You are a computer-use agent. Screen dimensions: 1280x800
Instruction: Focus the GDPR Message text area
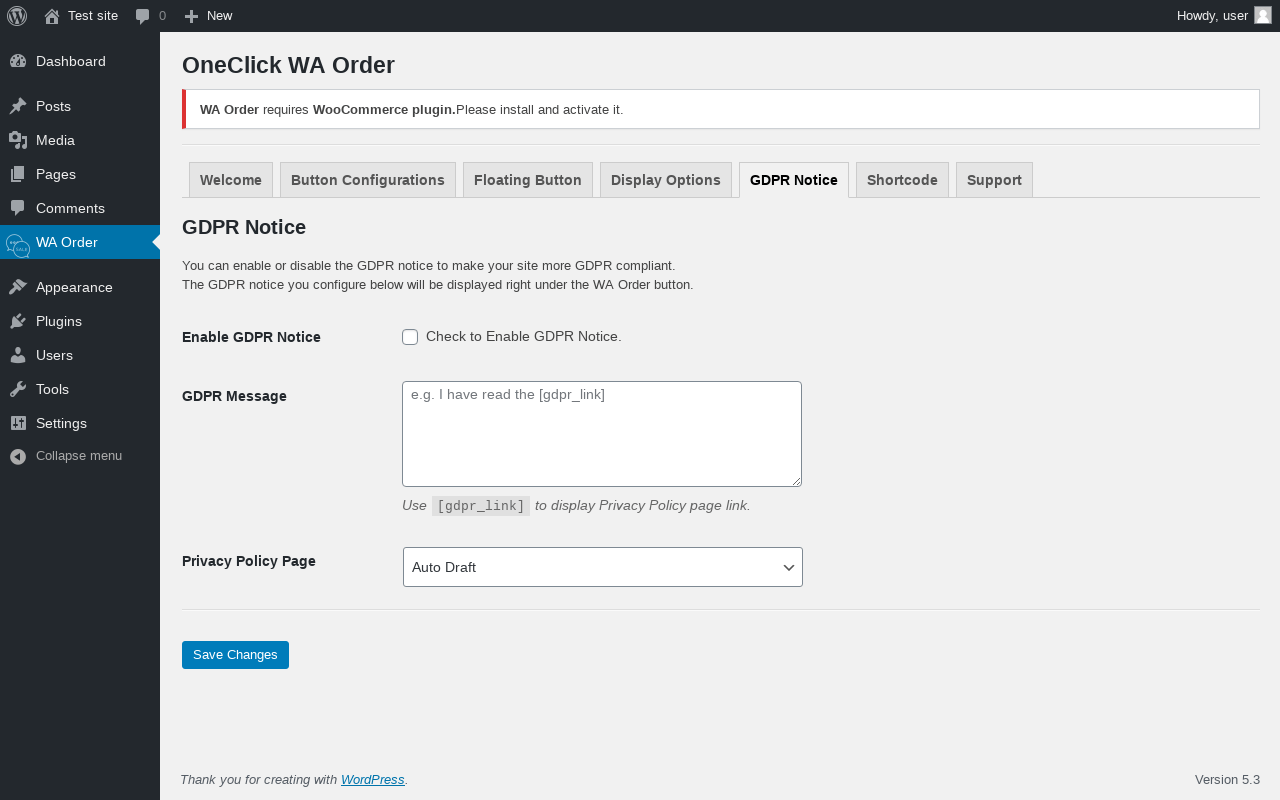602,434
